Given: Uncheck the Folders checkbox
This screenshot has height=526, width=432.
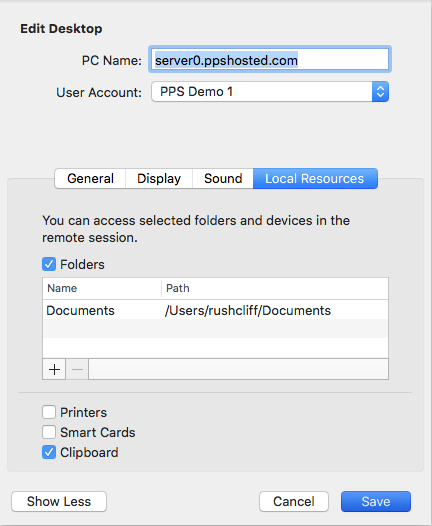Looking at the screenshot, I should pos(49,264).
